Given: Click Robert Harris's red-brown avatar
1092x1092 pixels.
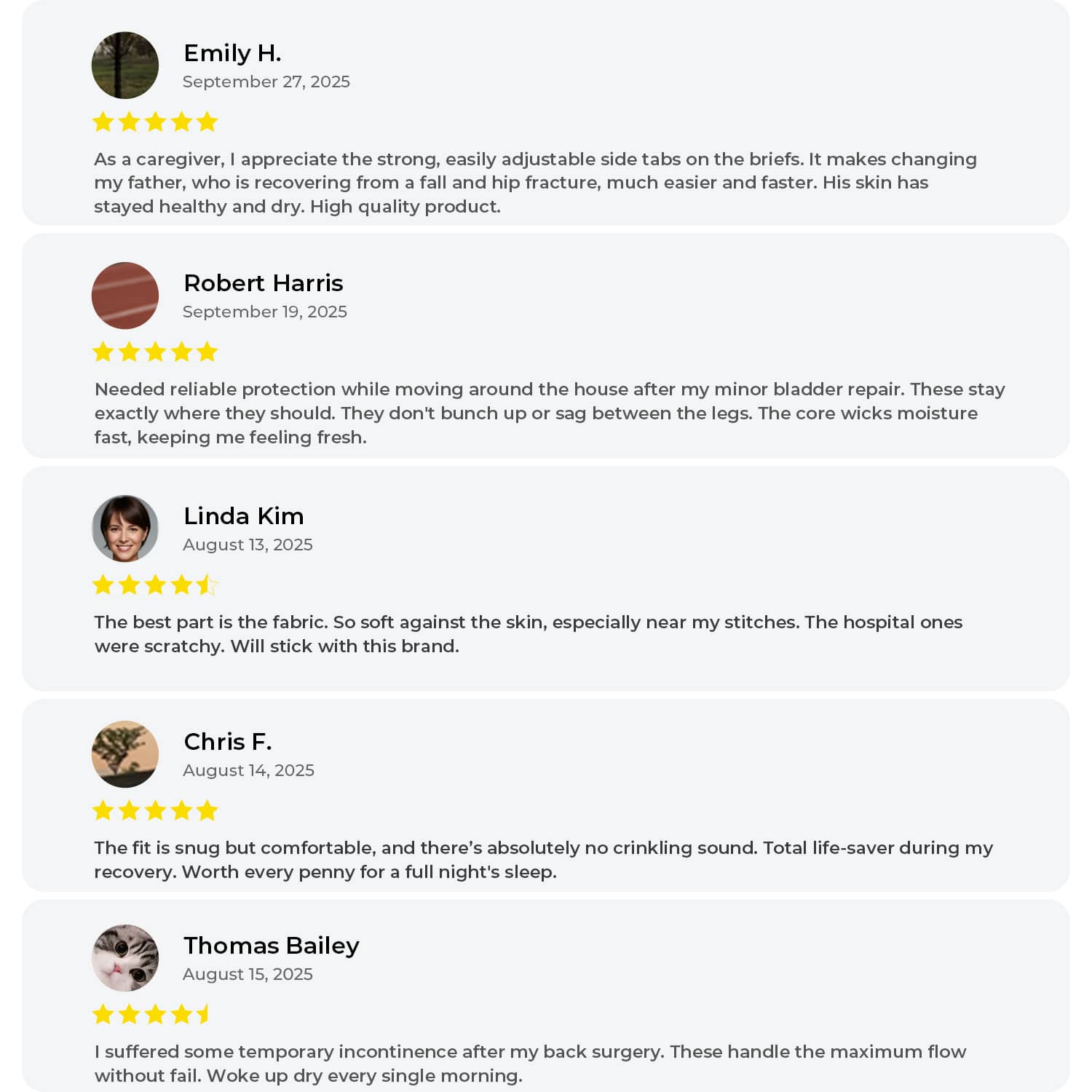Looking at the screenshot, I should pyautogui.click(x=125, y=296).
